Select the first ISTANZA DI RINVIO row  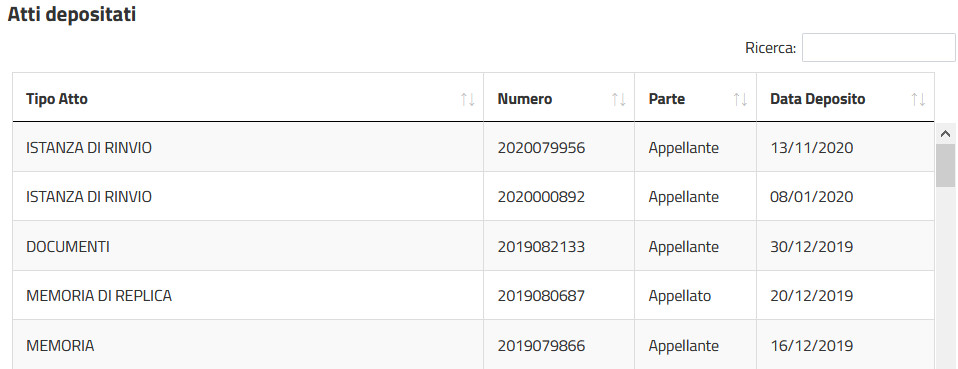pos(474,147)
